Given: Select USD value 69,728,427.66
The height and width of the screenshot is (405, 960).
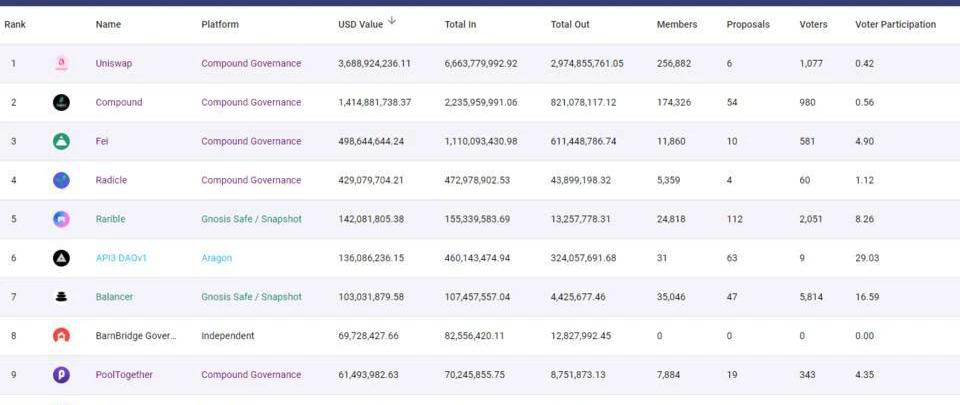Looking at the screenshot, I should pos(369,336).
